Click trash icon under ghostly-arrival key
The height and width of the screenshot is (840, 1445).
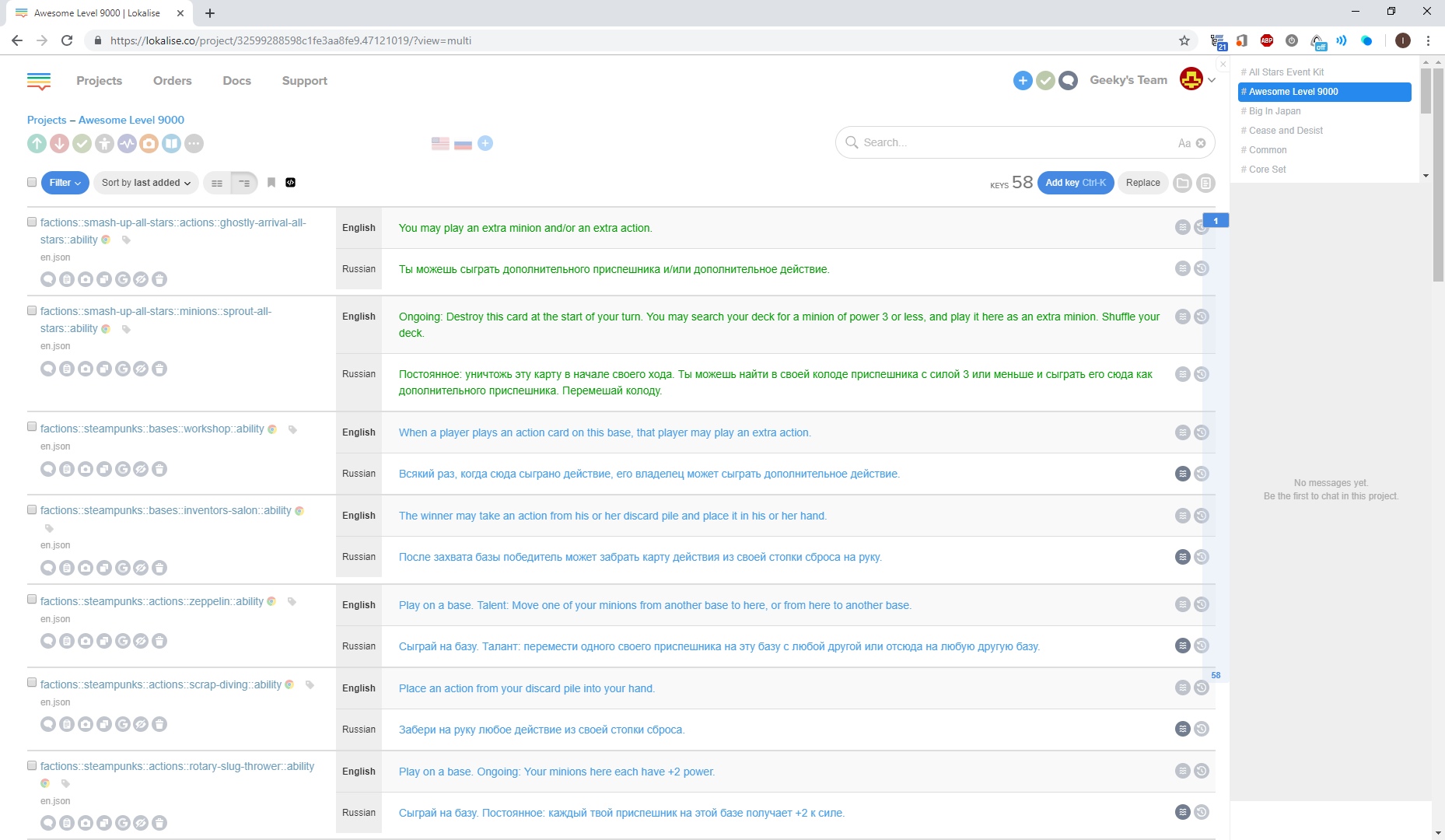tap(159, 279)
